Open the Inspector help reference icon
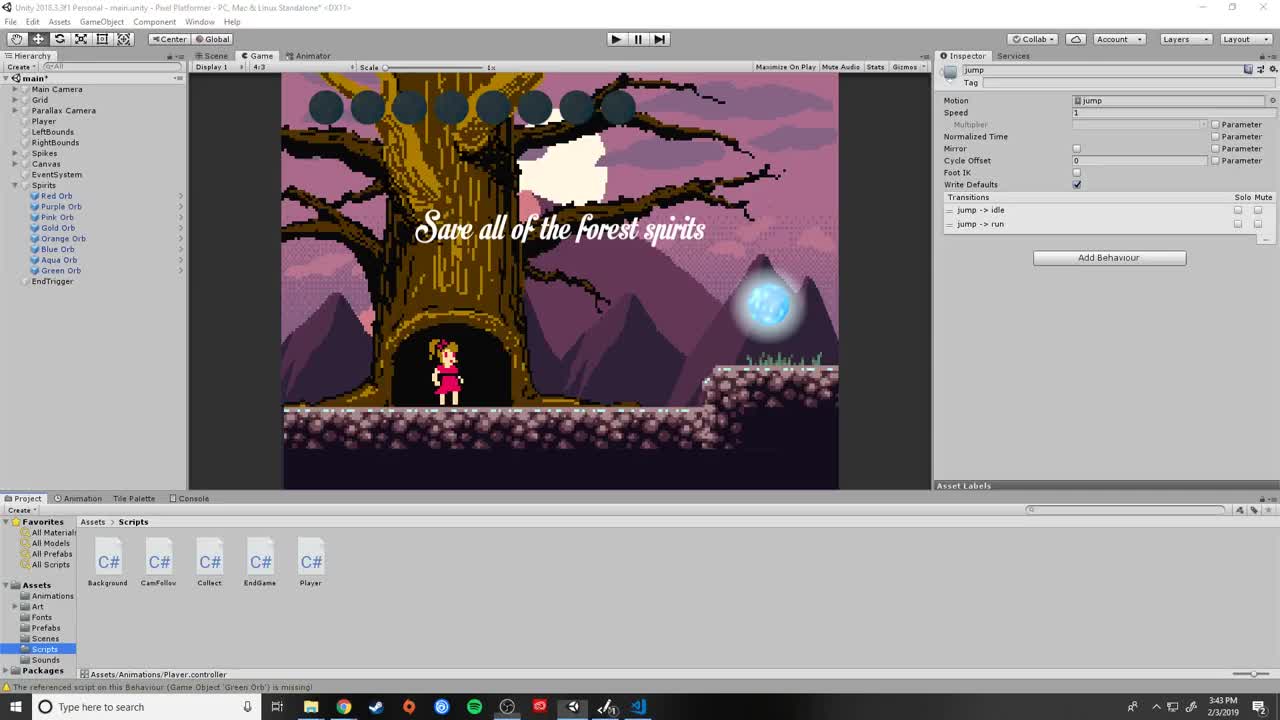The image size is (1280, 720). [x=1248, y=69]
